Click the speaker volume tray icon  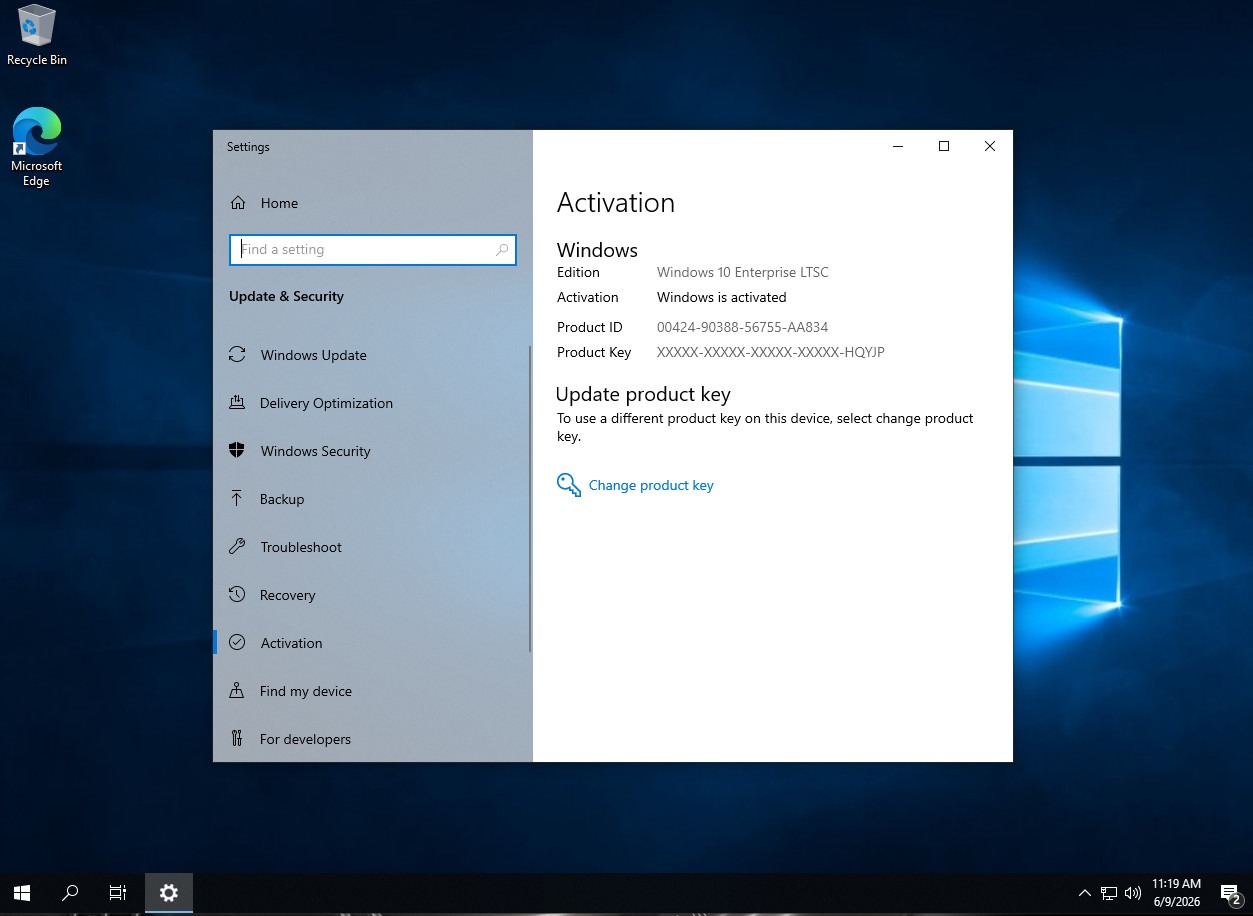tap(1133, 893)
